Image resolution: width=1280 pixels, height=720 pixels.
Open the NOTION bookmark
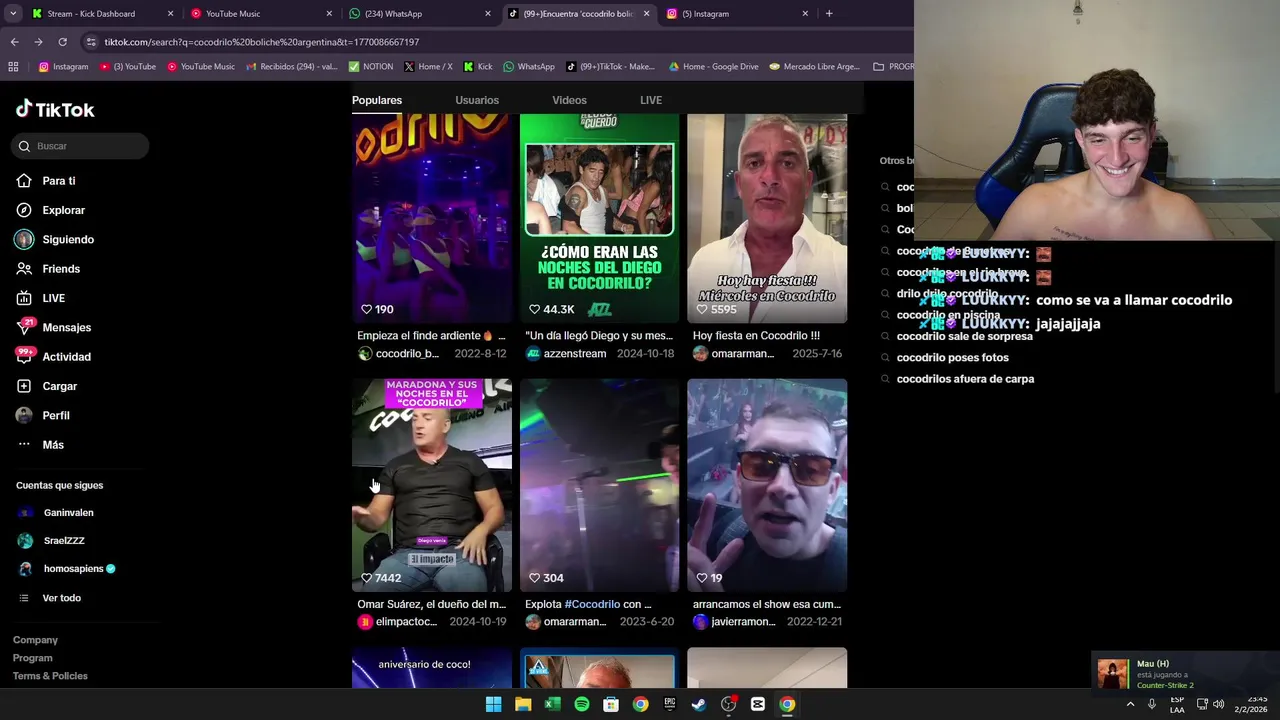[370, 67]
